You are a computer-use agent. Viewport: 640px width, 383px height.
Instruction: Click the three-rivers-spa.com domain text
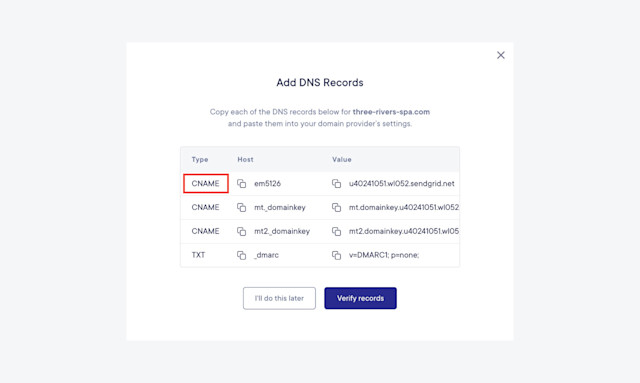[391, 111]
